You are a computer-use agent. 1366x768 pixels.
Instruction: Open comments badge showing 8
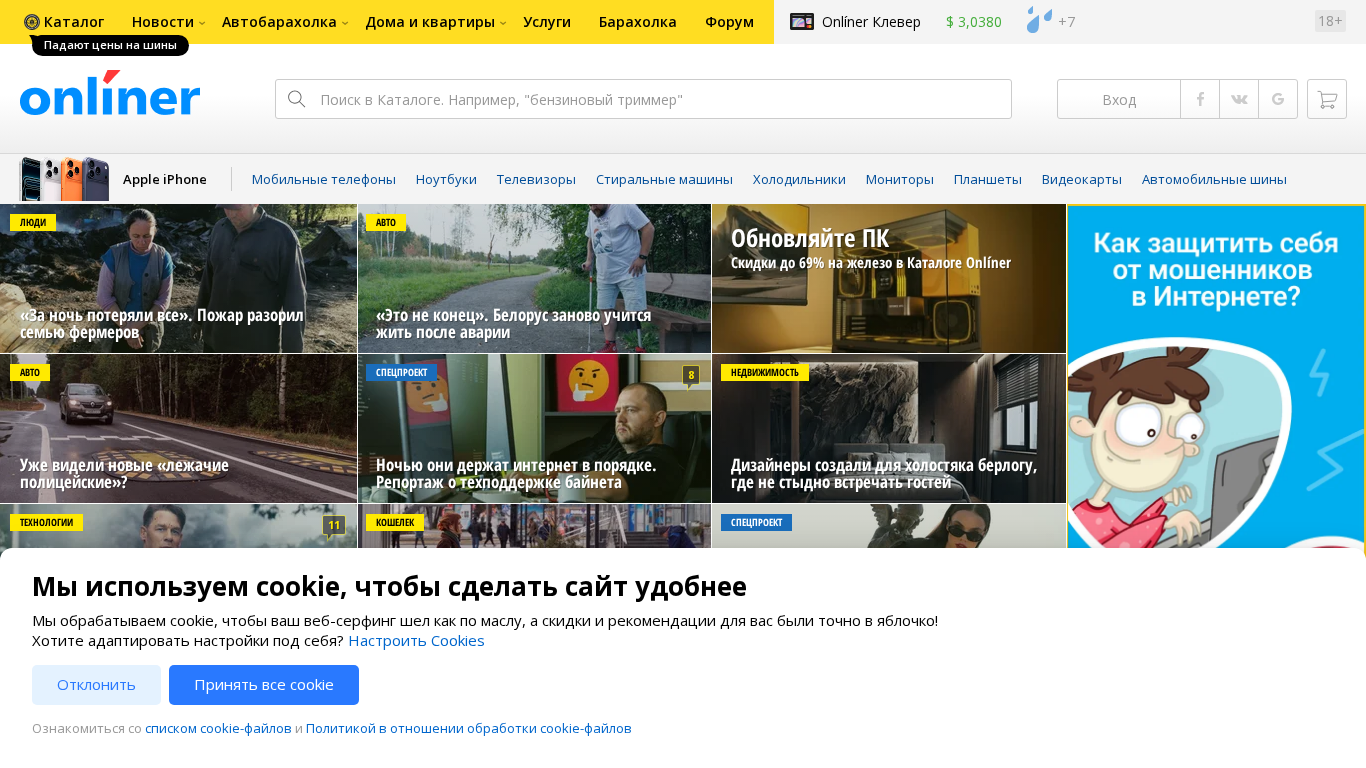[x=691, y=375]
